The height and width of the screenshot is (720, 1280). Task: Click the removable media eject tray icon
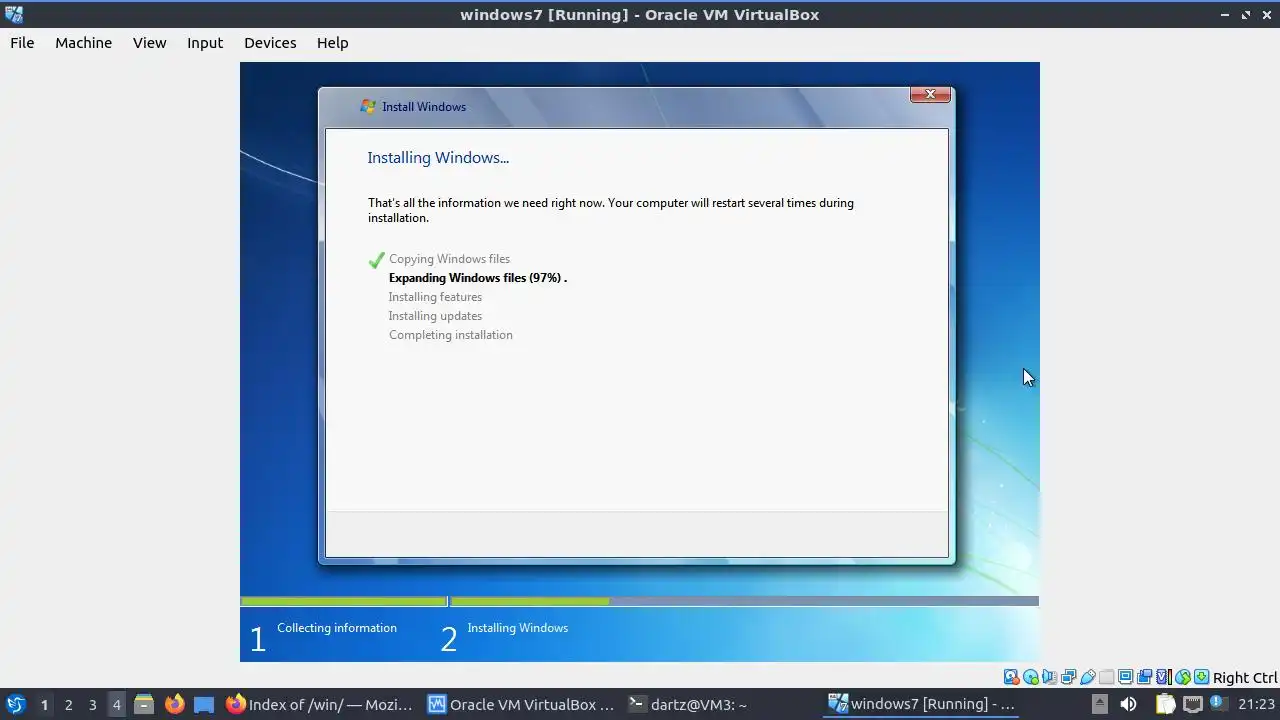pyautogui.click(x=1099, y=704)
